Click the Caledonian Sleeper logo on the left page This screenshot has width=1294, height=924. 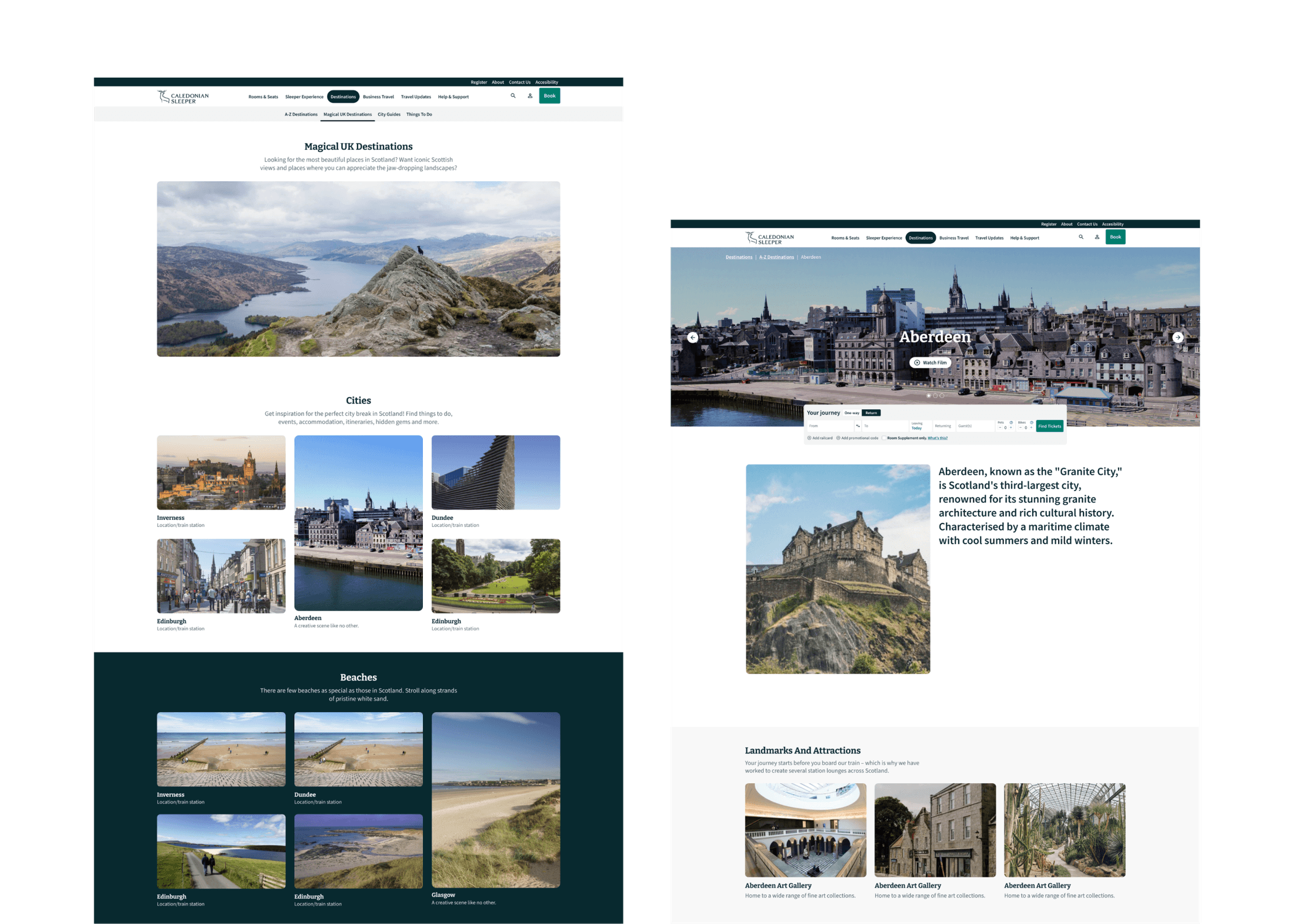coord(183,96)
